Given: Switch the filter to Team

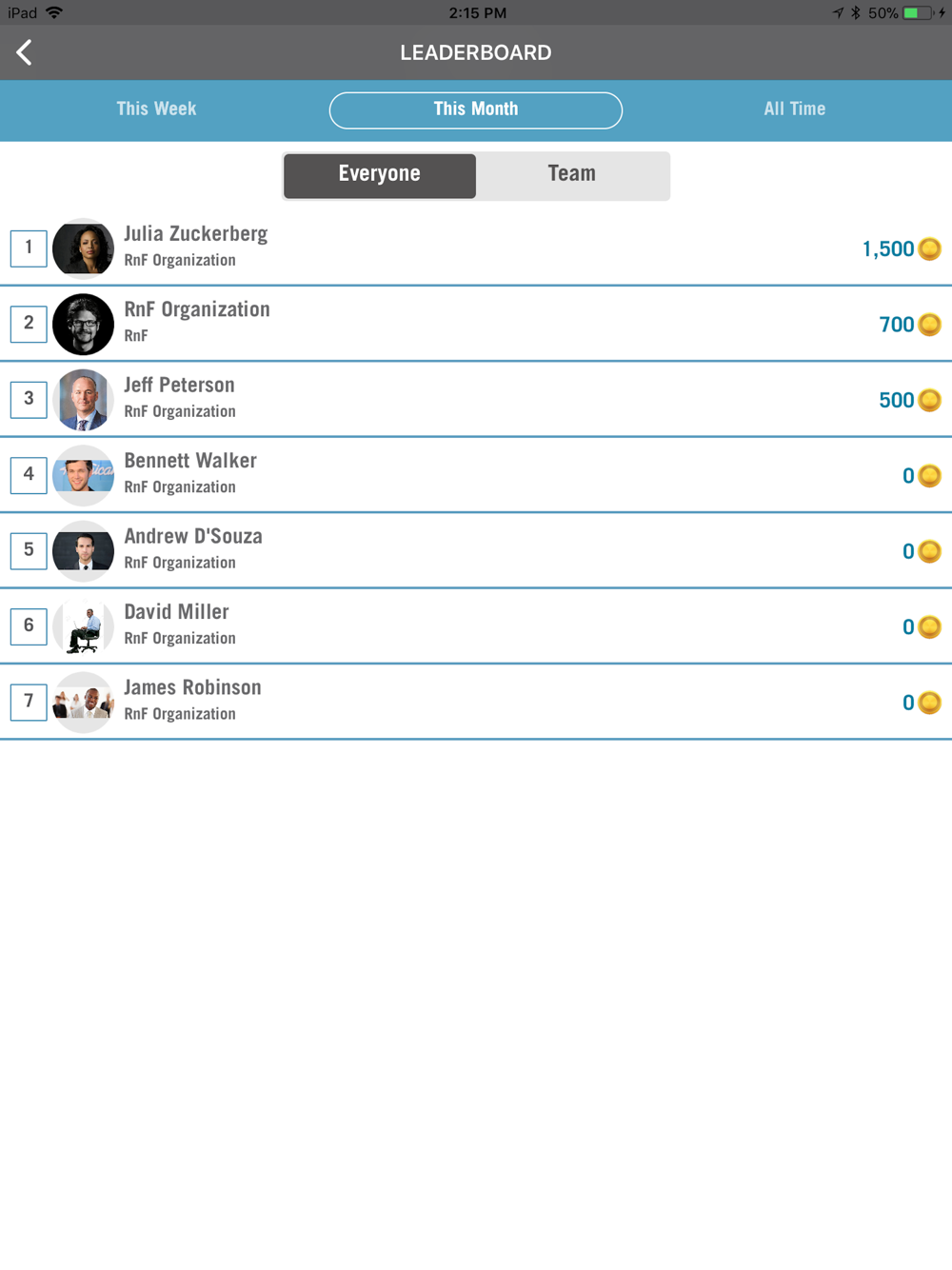Looking at the screenshot, I should pos(572,175).
